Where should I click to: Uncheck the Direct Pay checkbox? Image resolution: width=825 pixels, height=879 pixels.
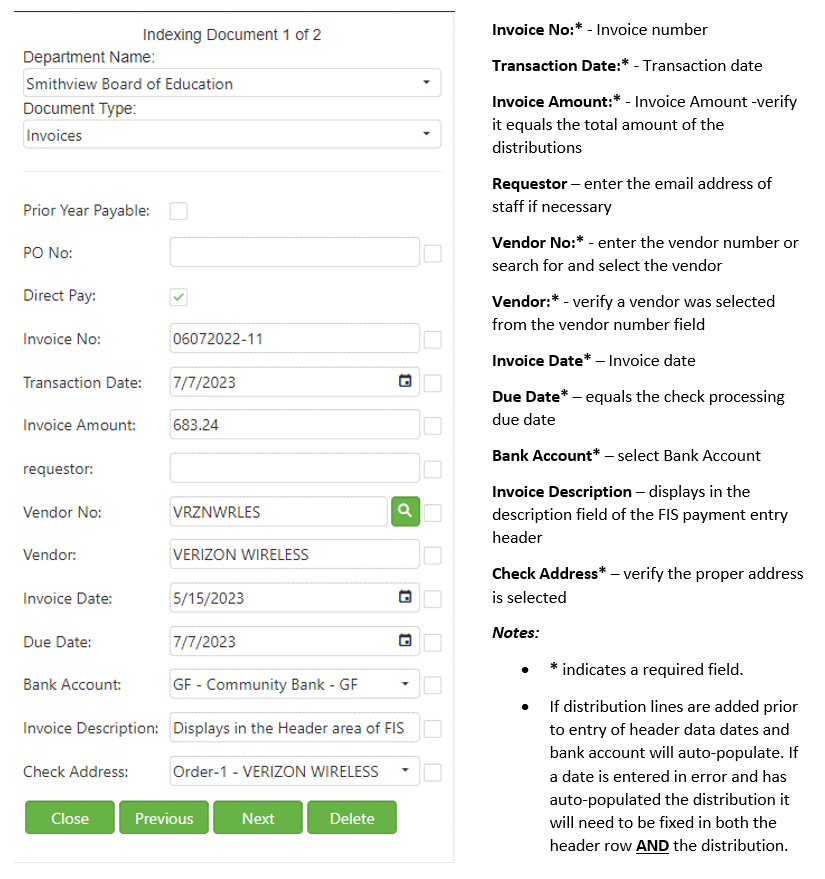179,297
